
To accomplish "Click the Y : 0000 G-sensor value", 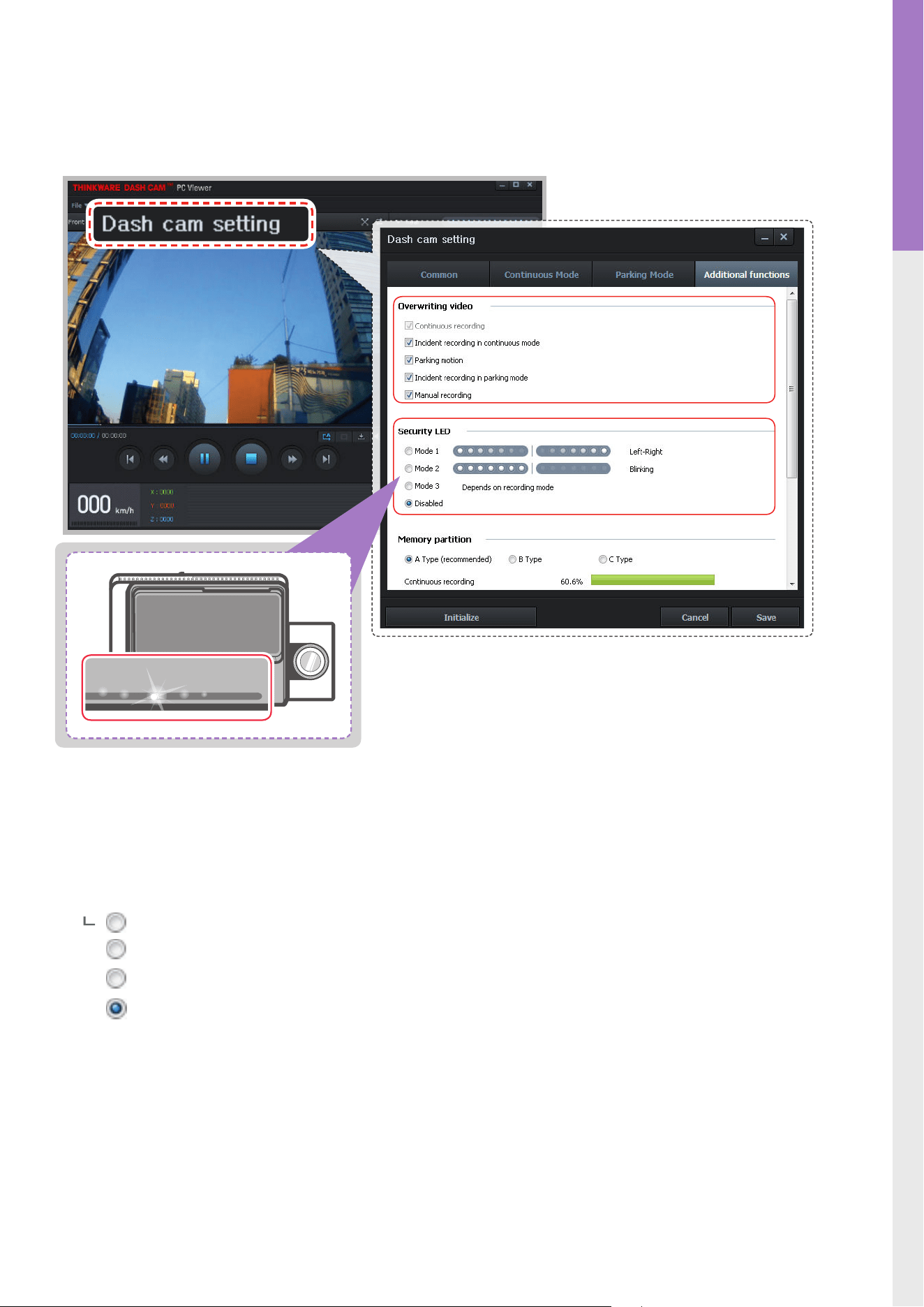I will tap(162, 505).
